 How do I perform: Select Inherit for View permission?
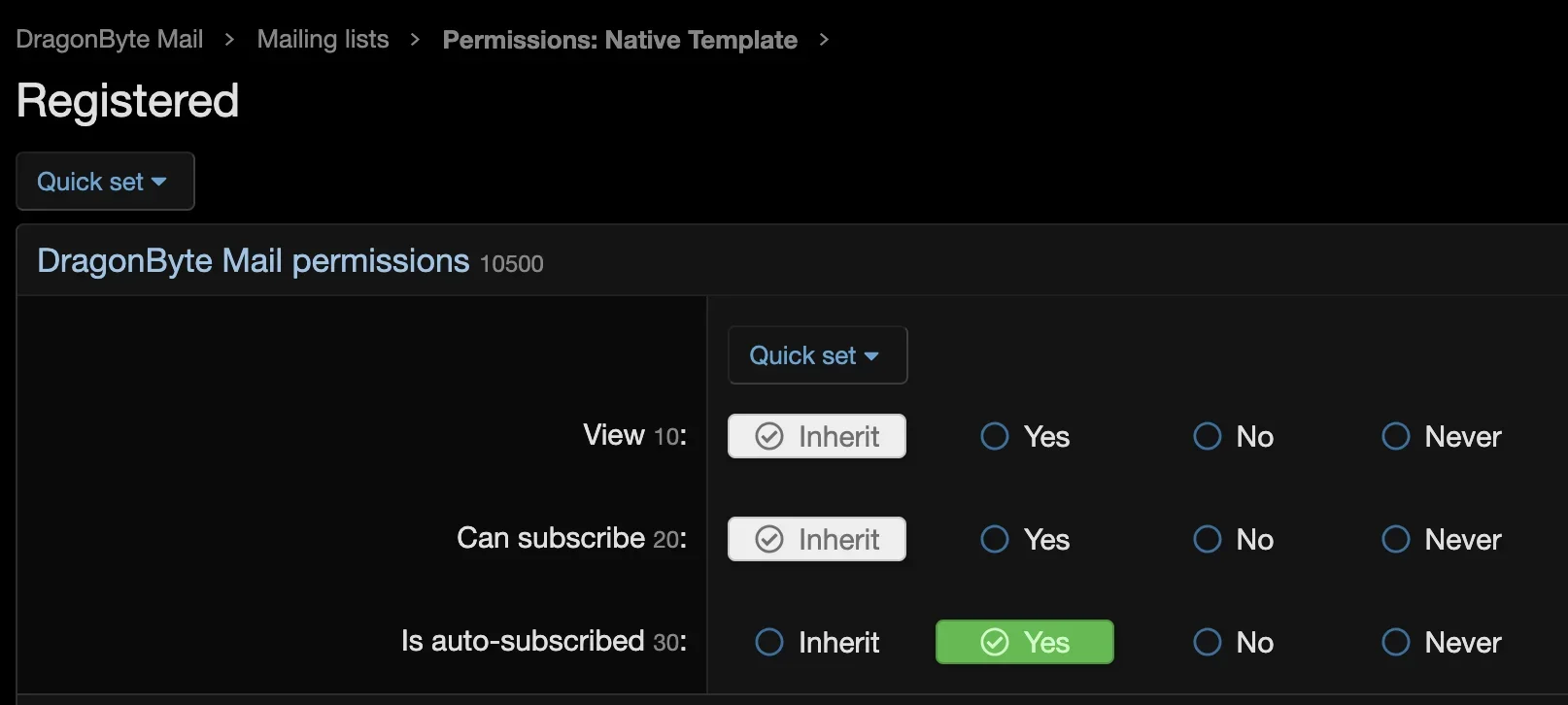pos(817,436)
